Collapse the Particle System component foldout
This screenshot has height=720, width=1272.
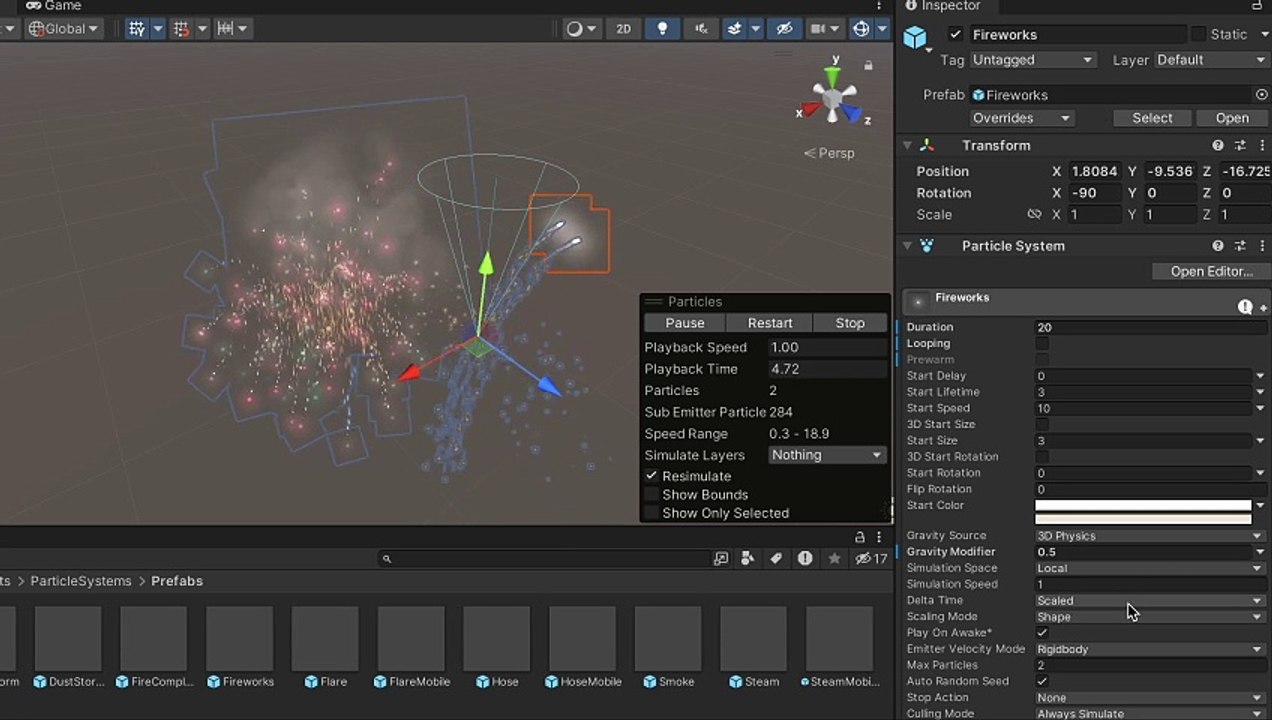coord(908,245)
